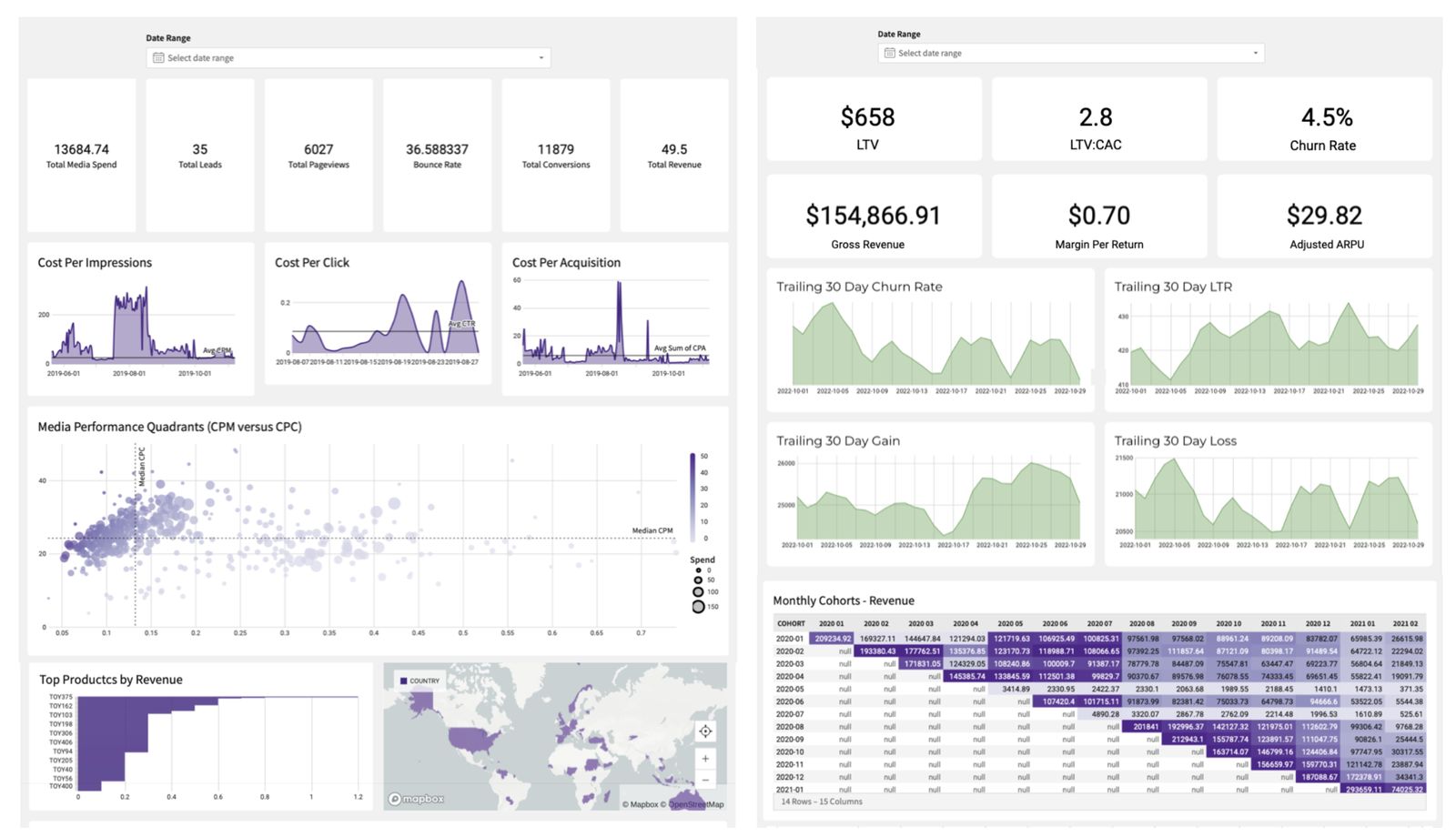Select the Bounce Rate card

(438, 156)
